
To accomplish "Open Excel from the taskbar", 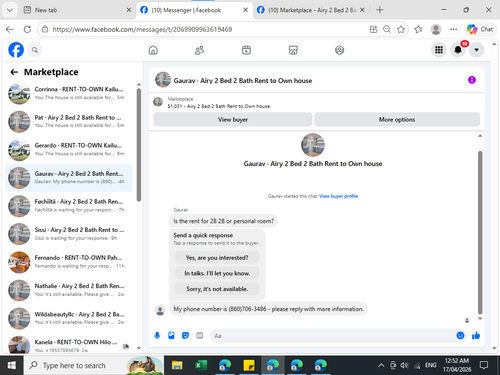I will point(201,365).
